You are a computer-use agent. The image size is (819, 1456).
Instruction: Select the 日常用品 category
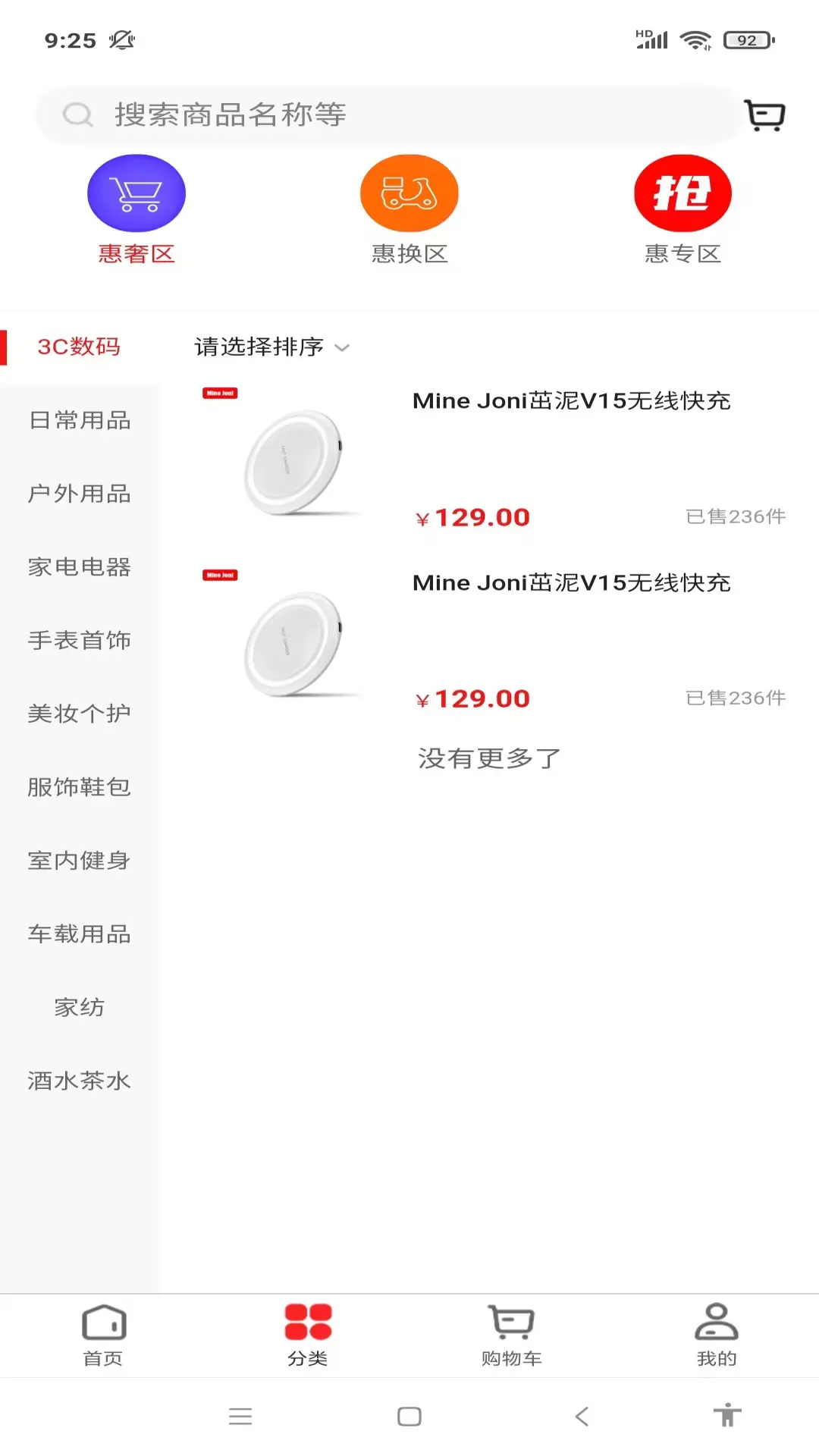pyautogui.click(x=80, y=420)
